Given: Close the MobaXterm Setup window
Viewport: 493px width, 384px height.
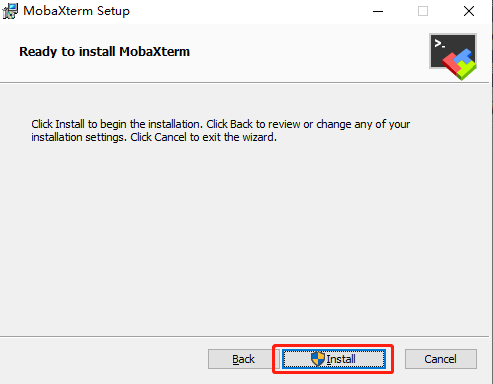Looking at the screenshot, I should click(469, 11).
